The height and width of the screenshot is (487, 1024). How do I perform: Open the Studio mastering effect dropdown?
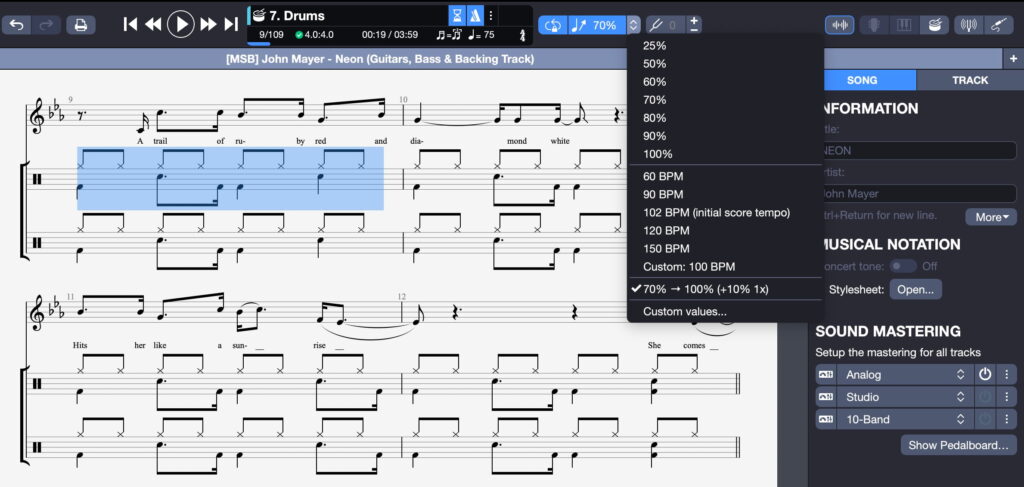[x=905, y=397]
